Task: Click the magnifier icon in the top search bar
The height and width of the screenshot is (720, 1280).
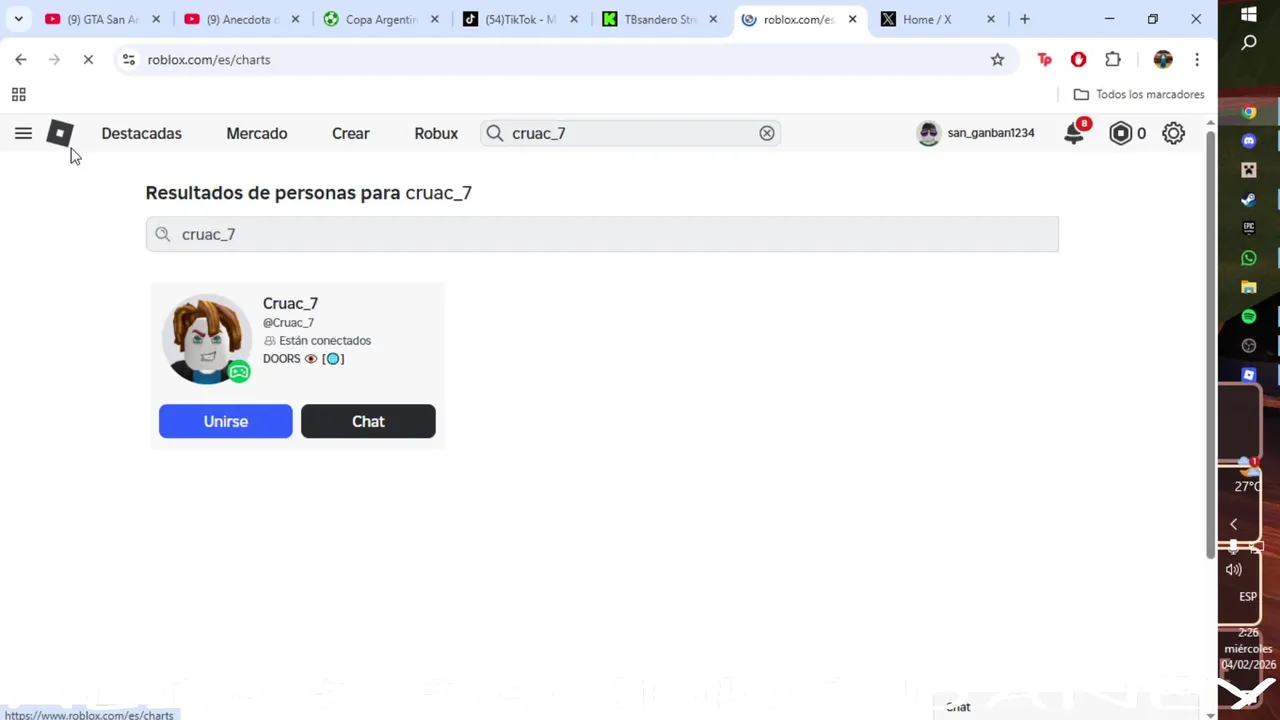Action: click(495, 133)
